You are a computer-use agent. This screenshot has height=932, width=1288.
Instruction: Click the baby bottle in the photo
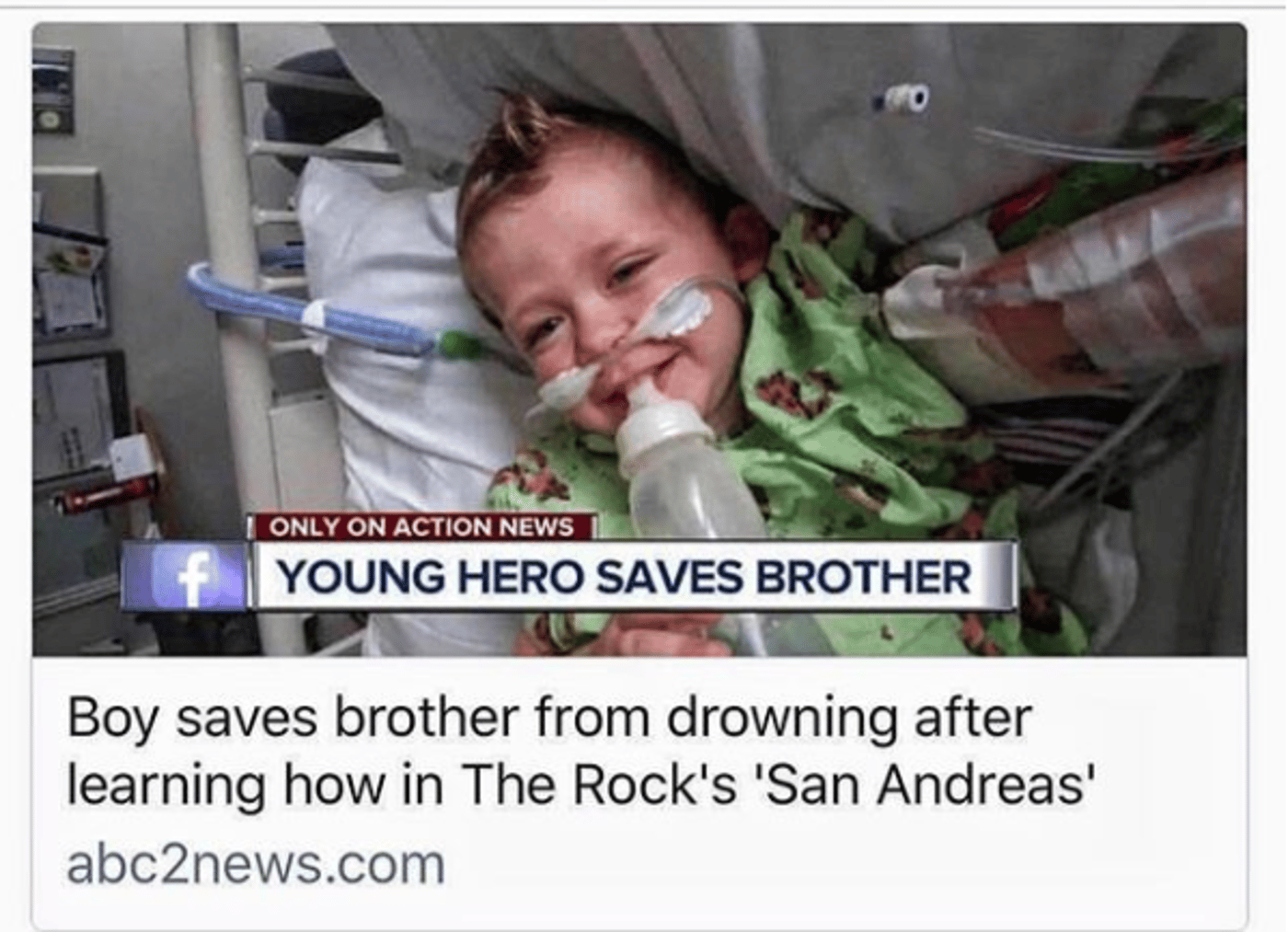pyautogui.click(x=681, y=469)
